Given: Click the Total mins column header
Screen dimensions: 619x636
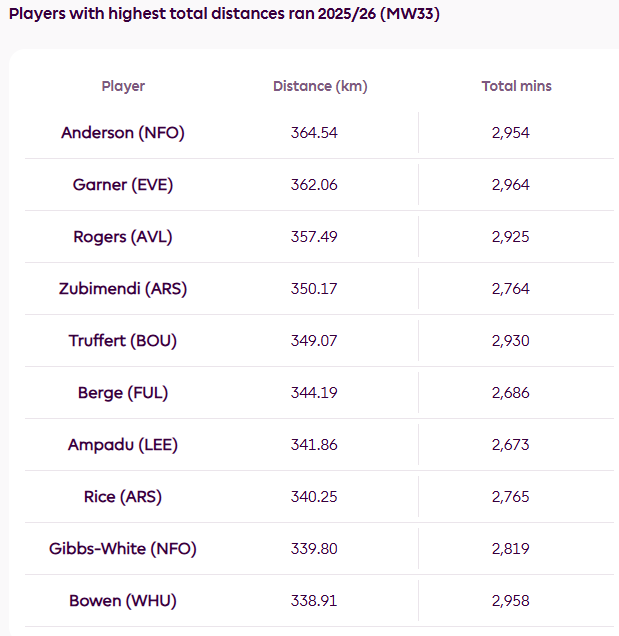Looking at the screenshot, I should 516,86.
